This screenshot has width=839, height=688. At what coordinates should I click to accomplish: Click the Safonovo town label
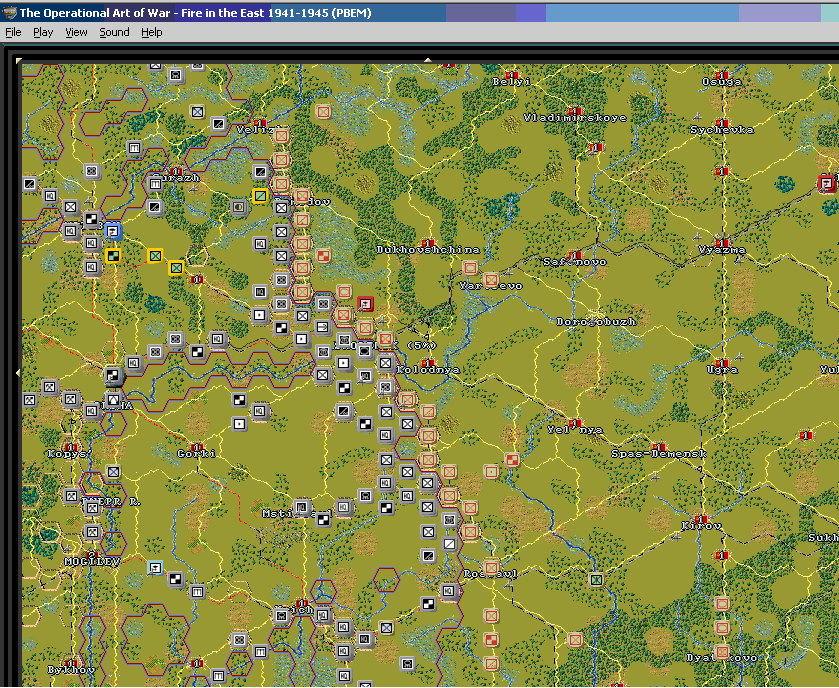click(x=575, y=262)
